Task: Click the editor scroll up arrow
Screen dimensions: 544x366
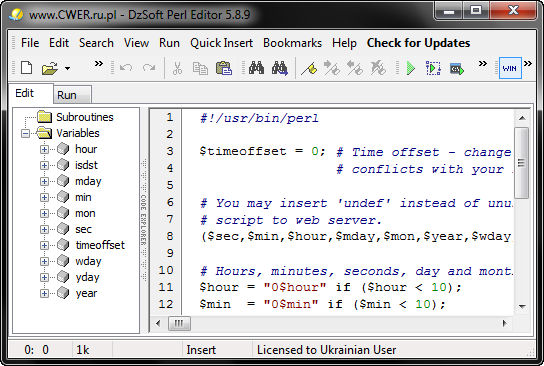Action: point(522,118)
